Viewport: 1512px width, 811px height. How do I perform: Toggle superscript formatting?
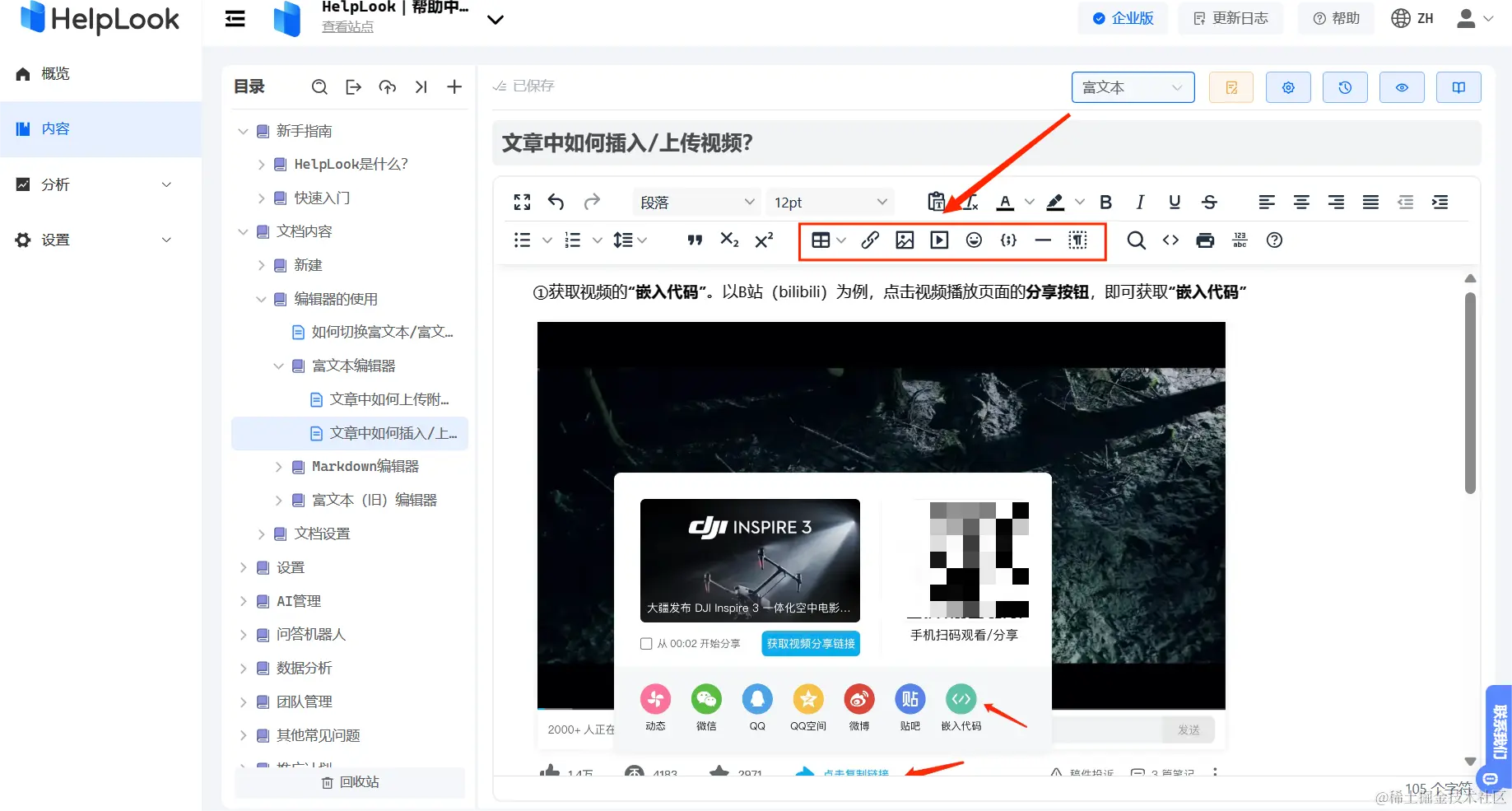(764, 240)
